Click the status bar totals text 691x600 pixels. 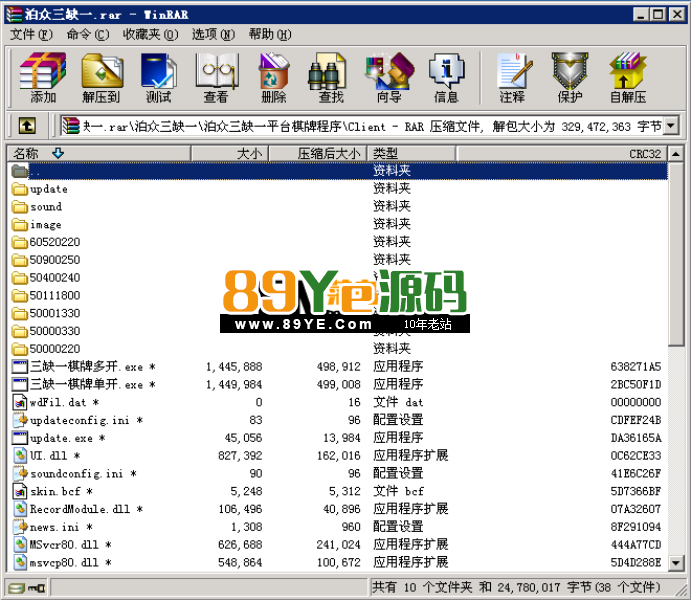[x=516, y=587]
